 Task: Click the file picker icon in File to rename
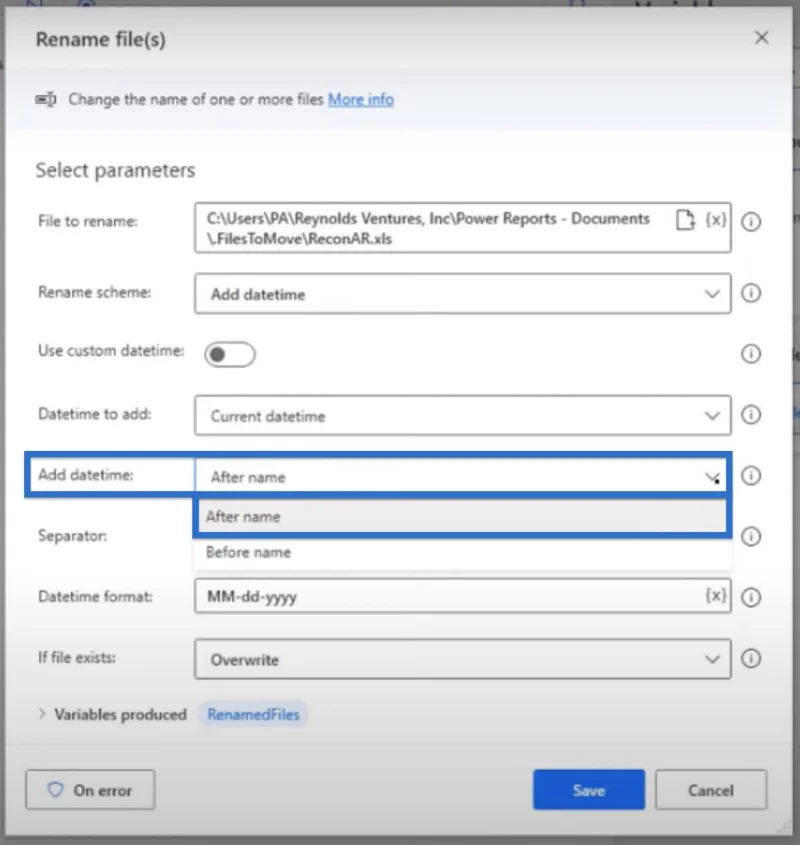coord(685,220)
